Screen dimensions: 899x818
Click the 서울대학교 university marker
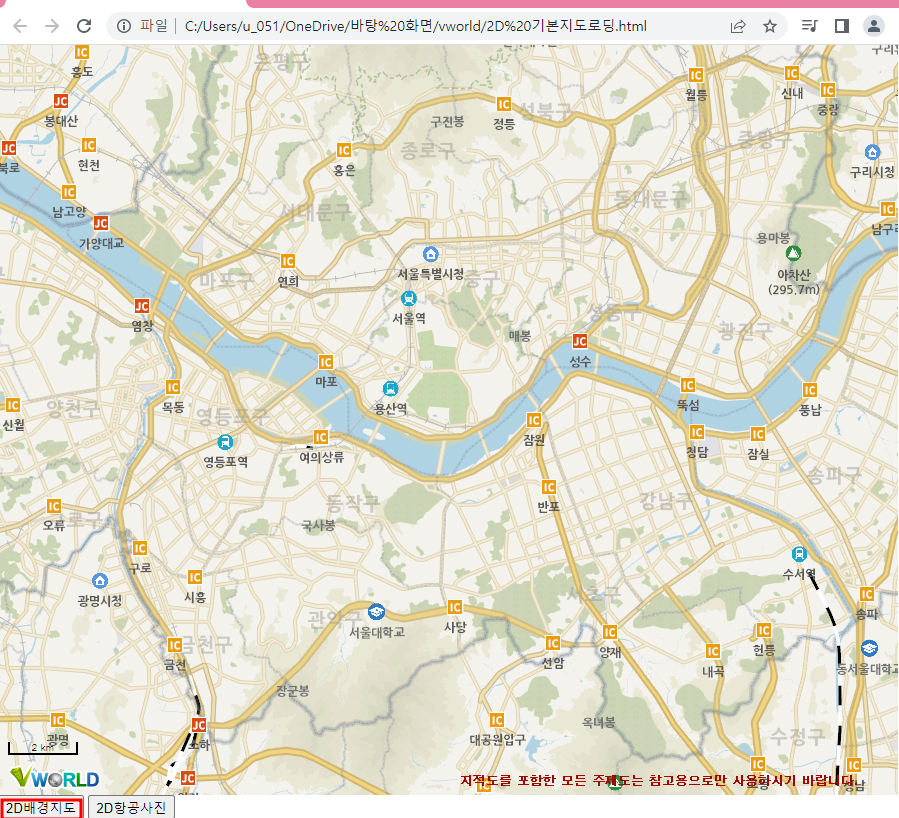point(376,612)
